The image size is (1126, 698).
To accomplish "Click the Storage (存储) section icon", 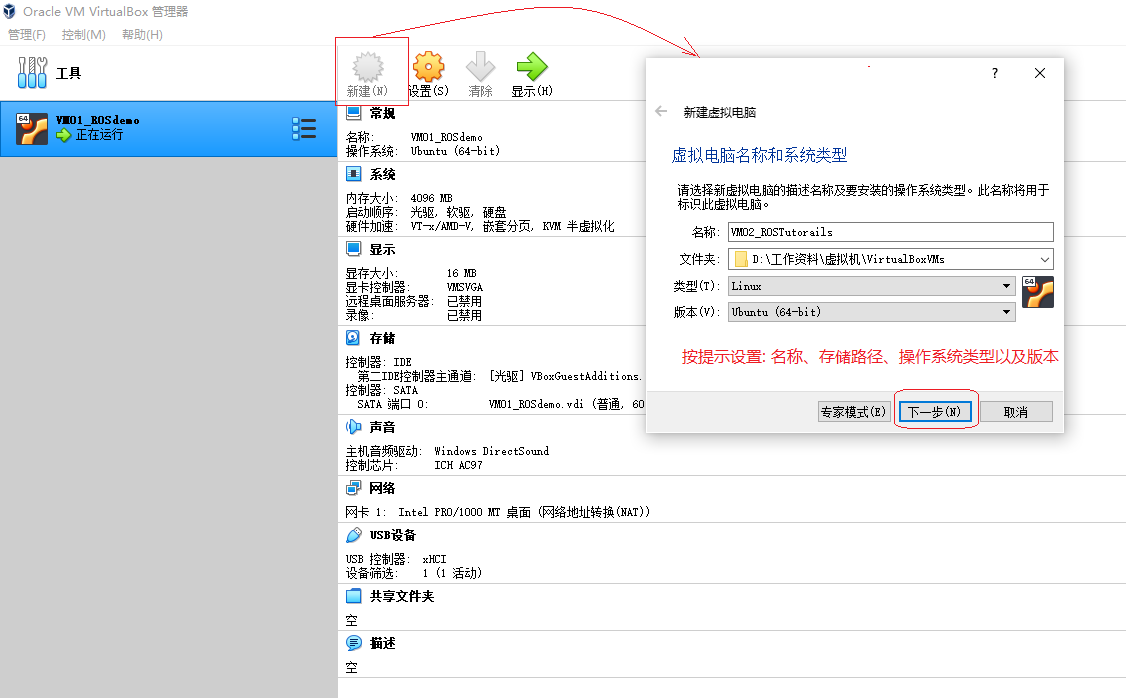I will pos(353,338).
